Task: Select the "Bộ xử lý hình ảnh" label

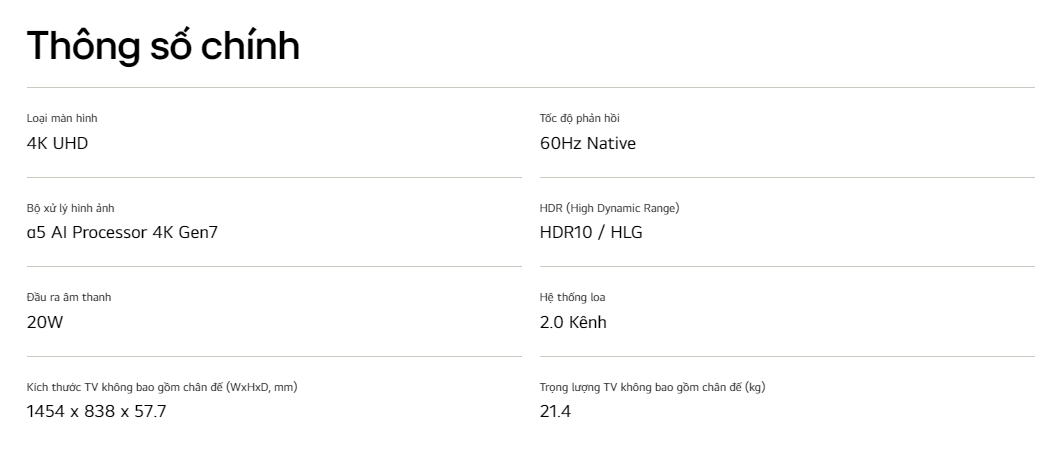Action: [70, 209]
